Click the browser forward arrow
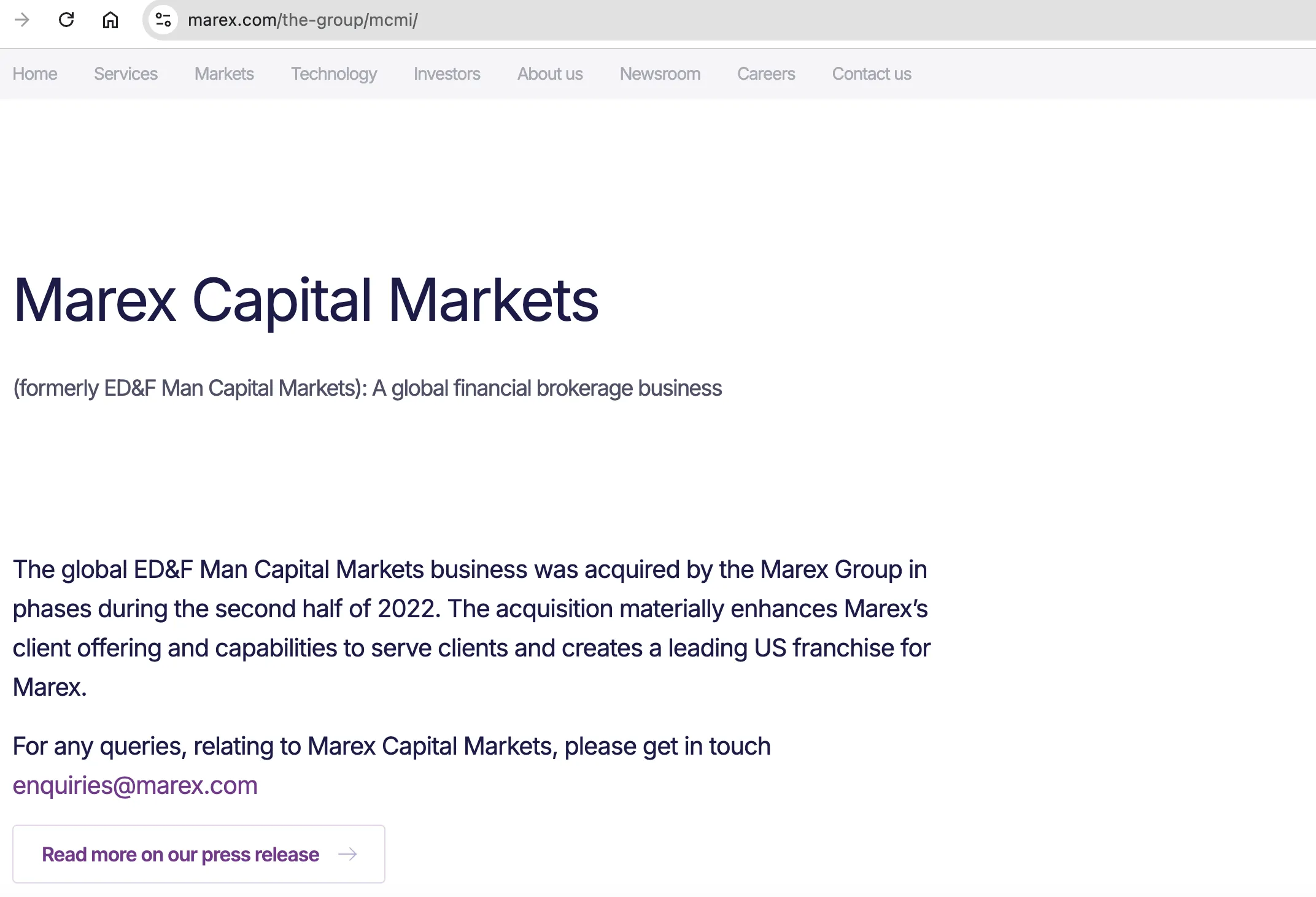The height and width of the screenshot is (897, 1316). tap(22, 20)
